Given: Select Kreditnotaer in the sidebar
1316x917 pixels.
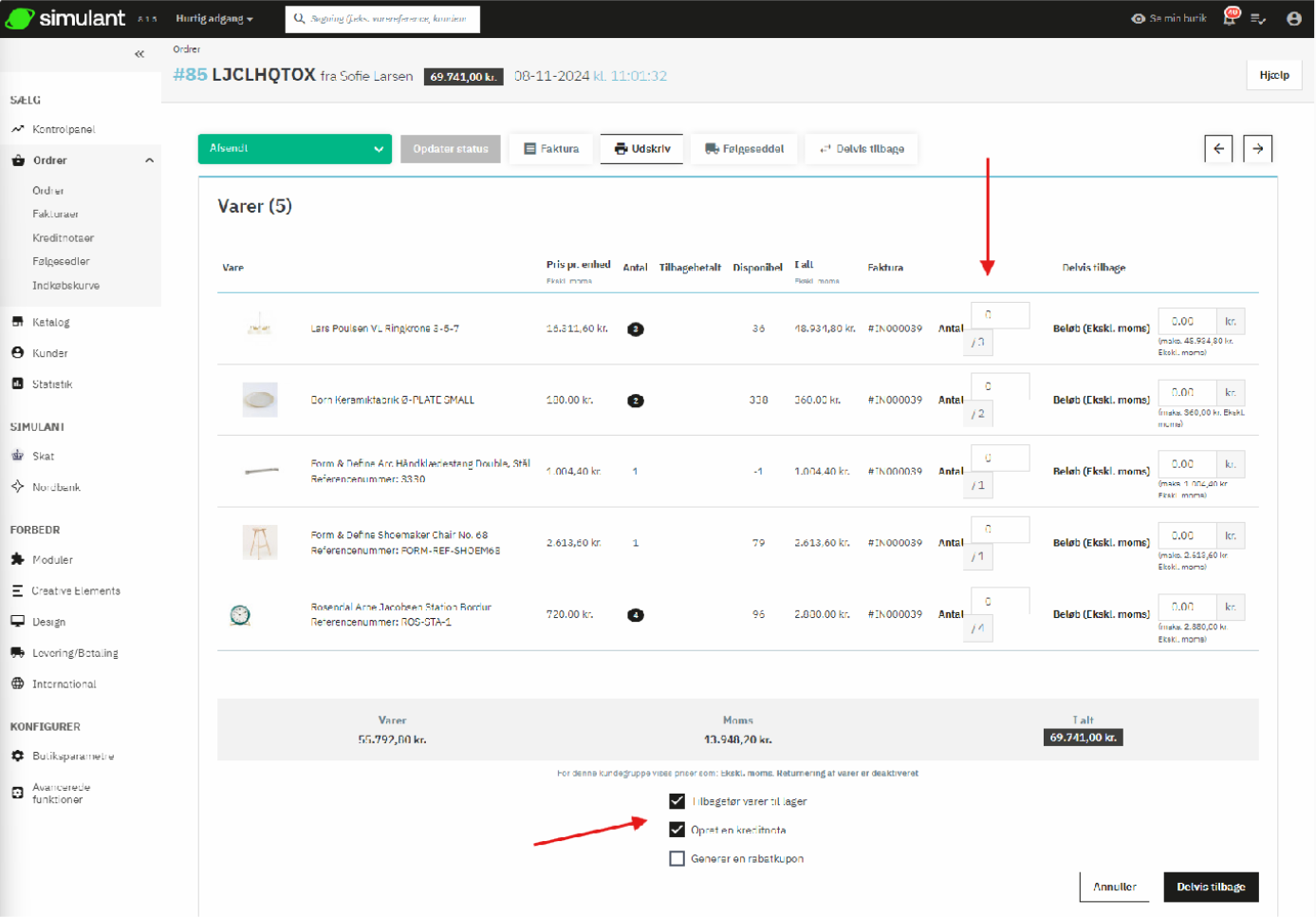Looking at the screenshot, I should (x=63, y=238).
